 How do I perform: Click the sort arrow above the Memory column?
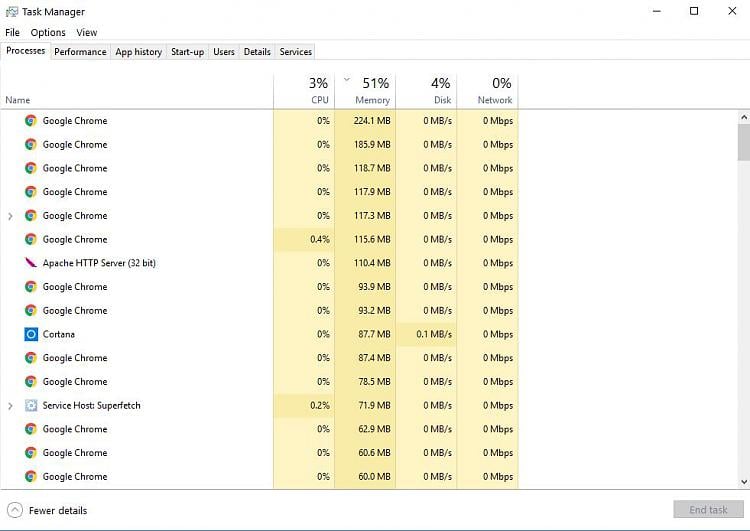click(x=347, y=80)
